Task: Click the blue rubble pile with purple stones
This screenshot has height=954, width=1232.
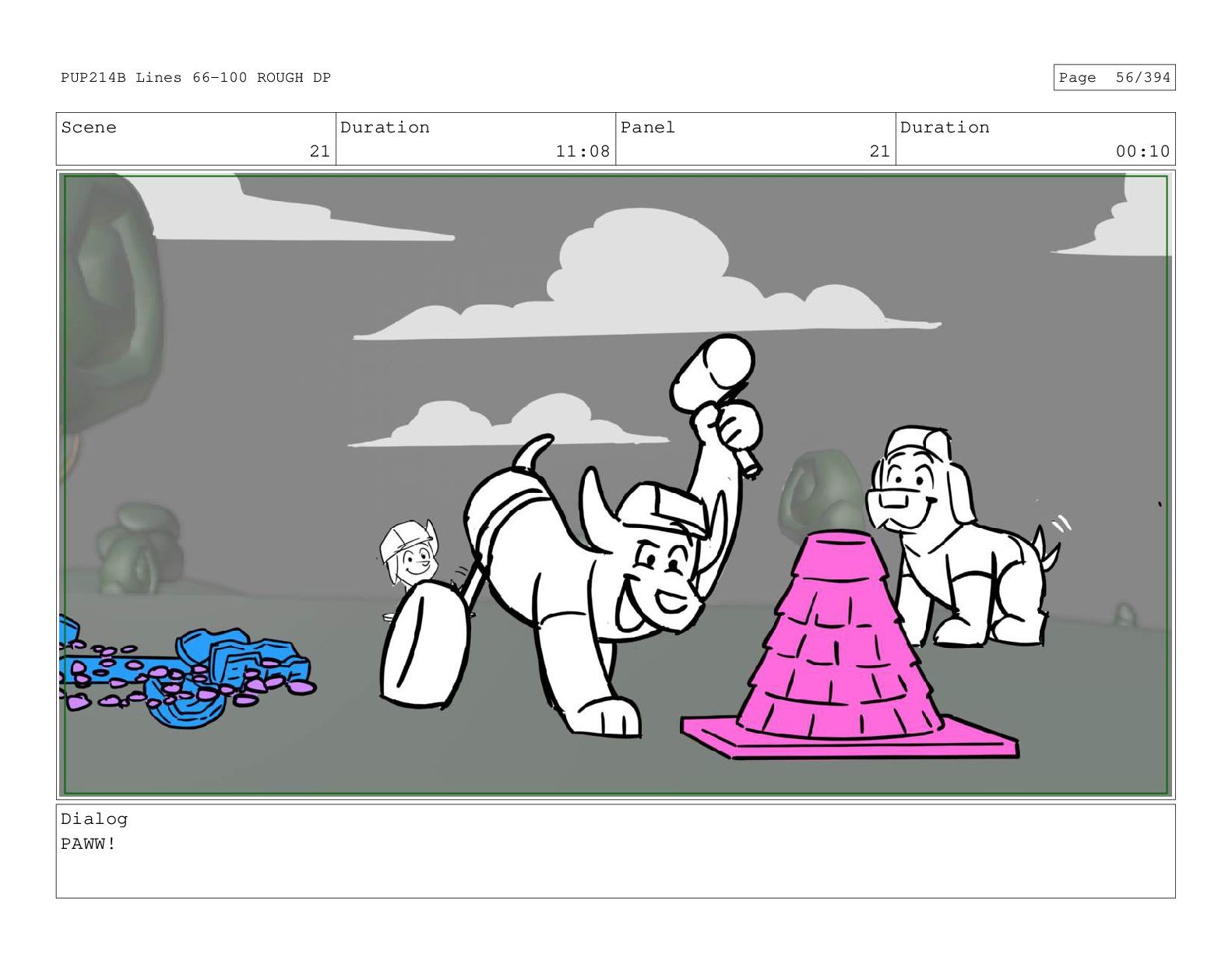Action: pyautogui.click(x=187, y=673)
